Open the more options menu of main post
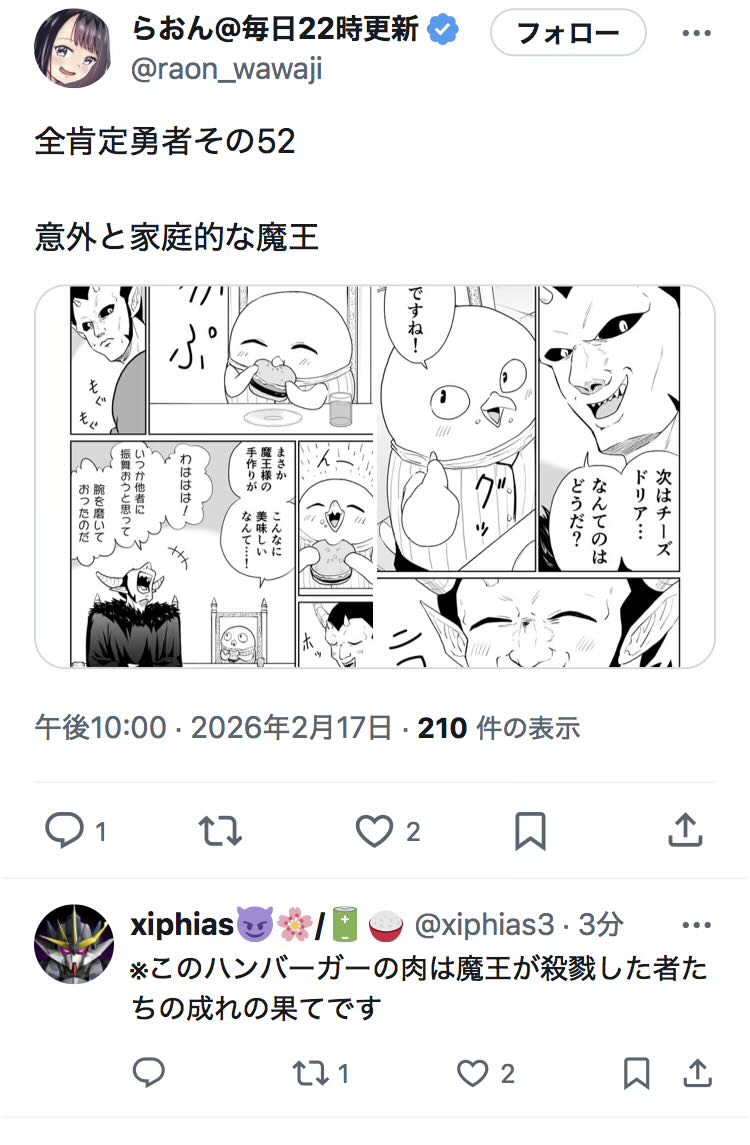750x1145 pixels. point(696,32)
